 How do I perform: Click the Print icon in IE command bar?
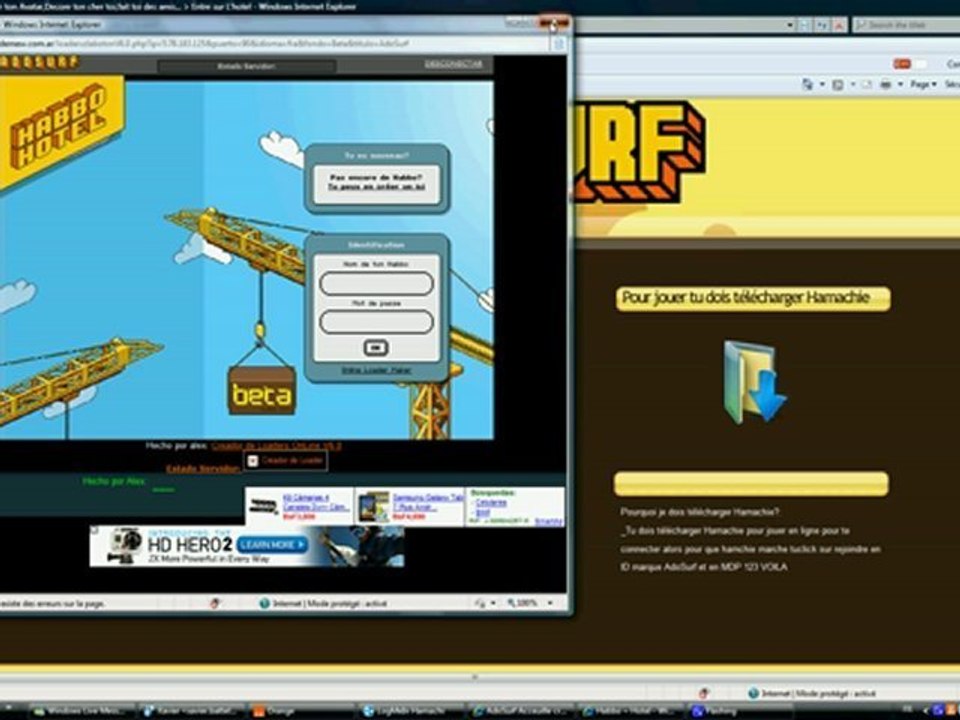[885, 84]
